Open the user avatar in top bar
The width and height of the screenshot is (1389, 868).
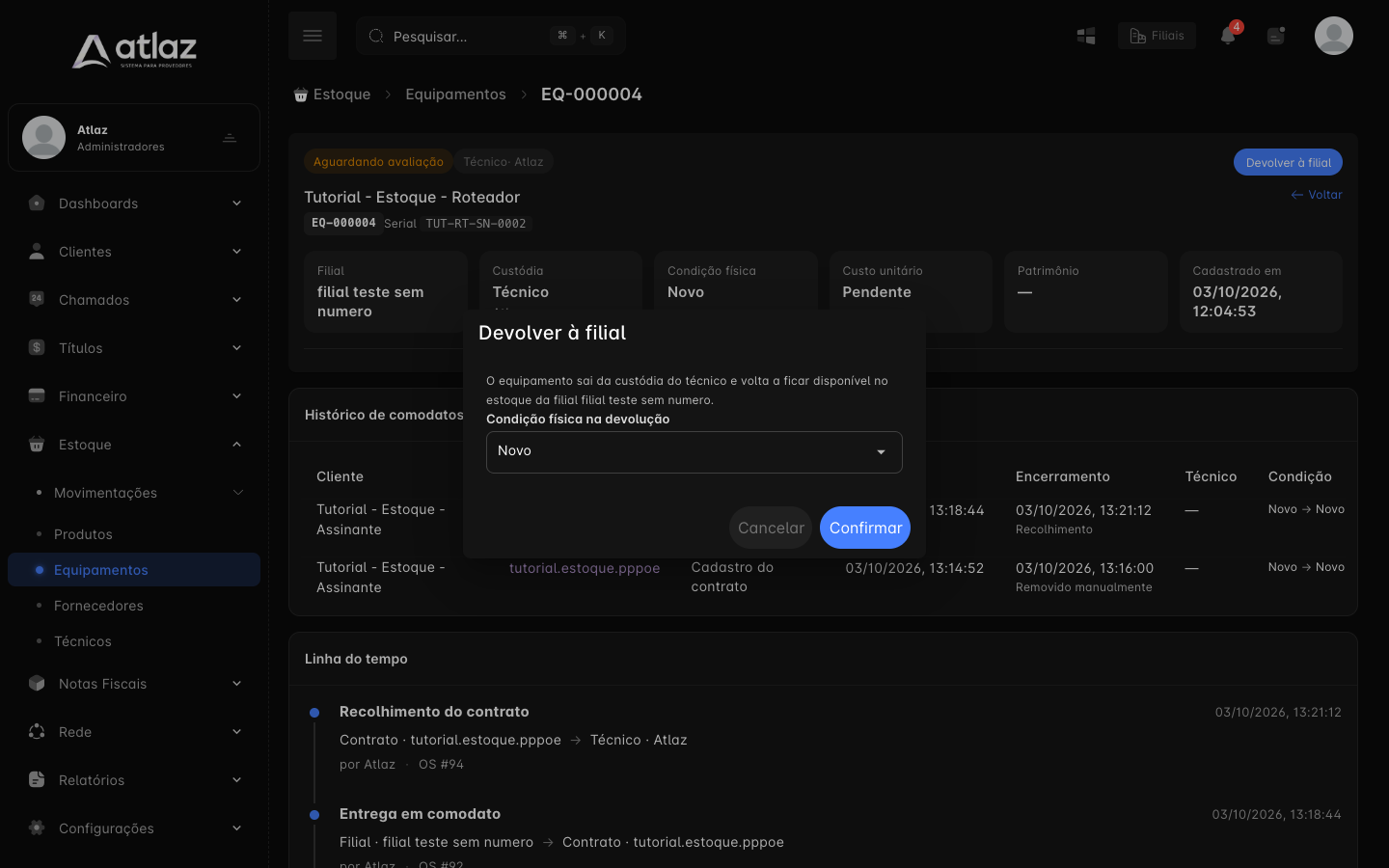1334,36
